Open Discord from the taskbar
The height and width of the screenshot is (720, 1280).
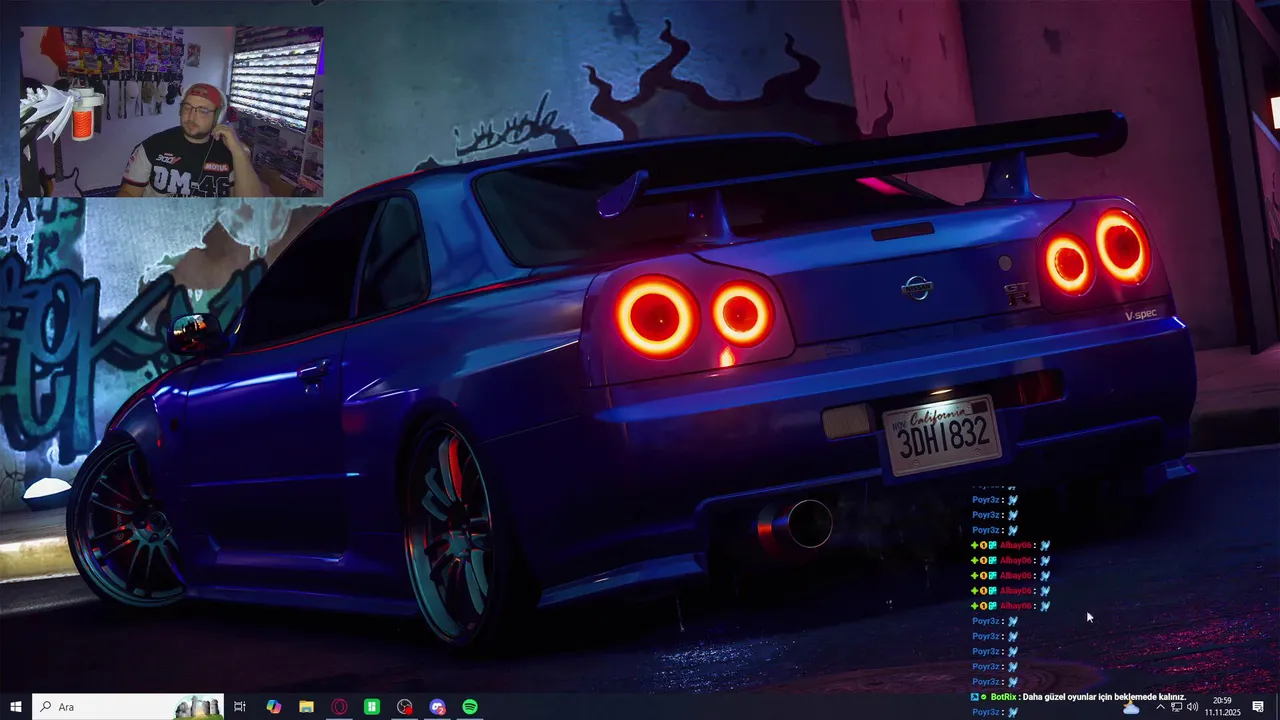437,707
